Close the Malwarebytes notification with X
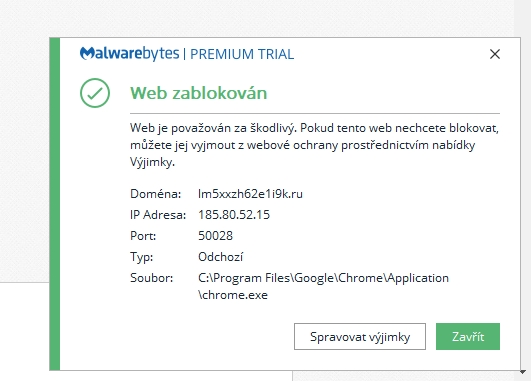 [495, 54]
